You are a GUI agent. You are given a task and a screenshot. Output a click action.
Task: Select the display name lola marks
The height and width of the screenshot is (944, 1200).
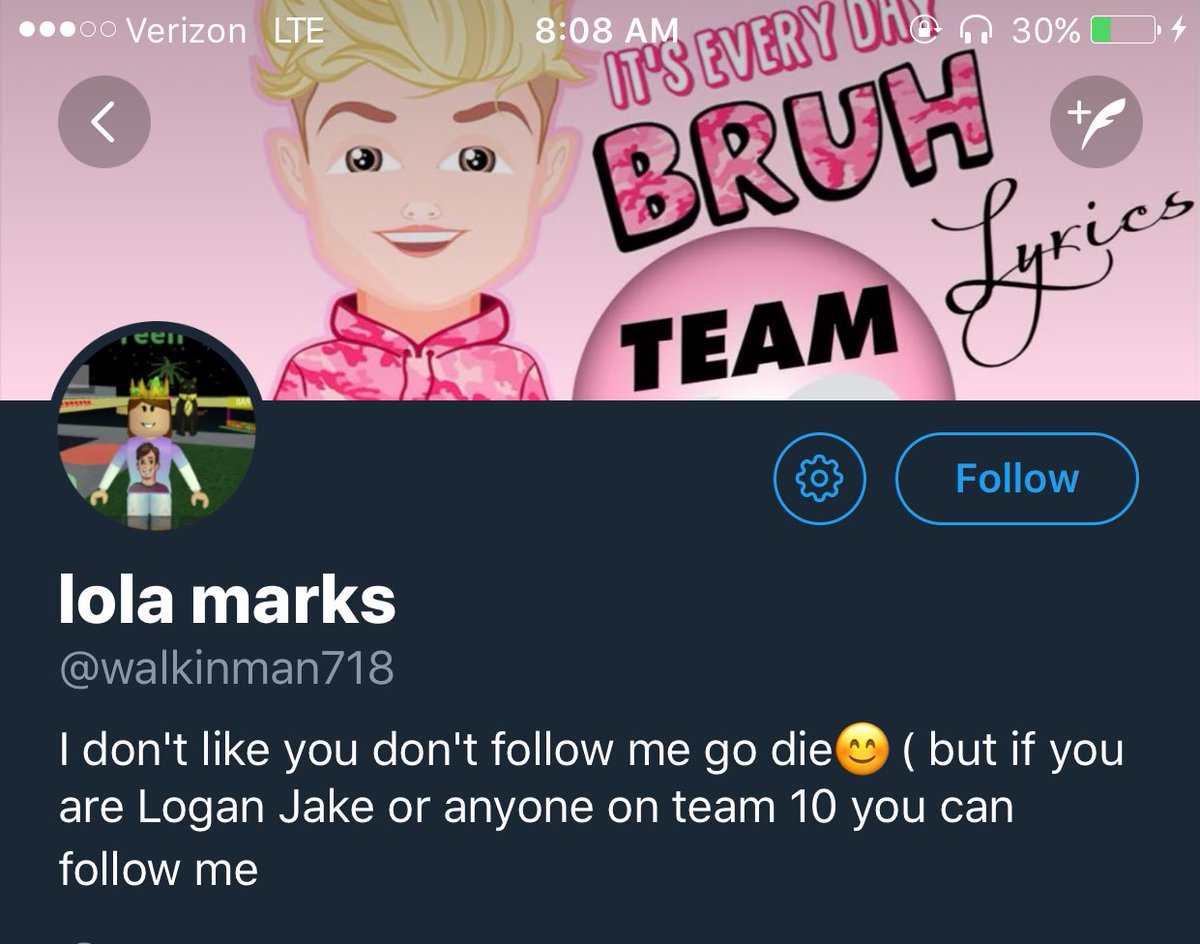click(227, 599)
